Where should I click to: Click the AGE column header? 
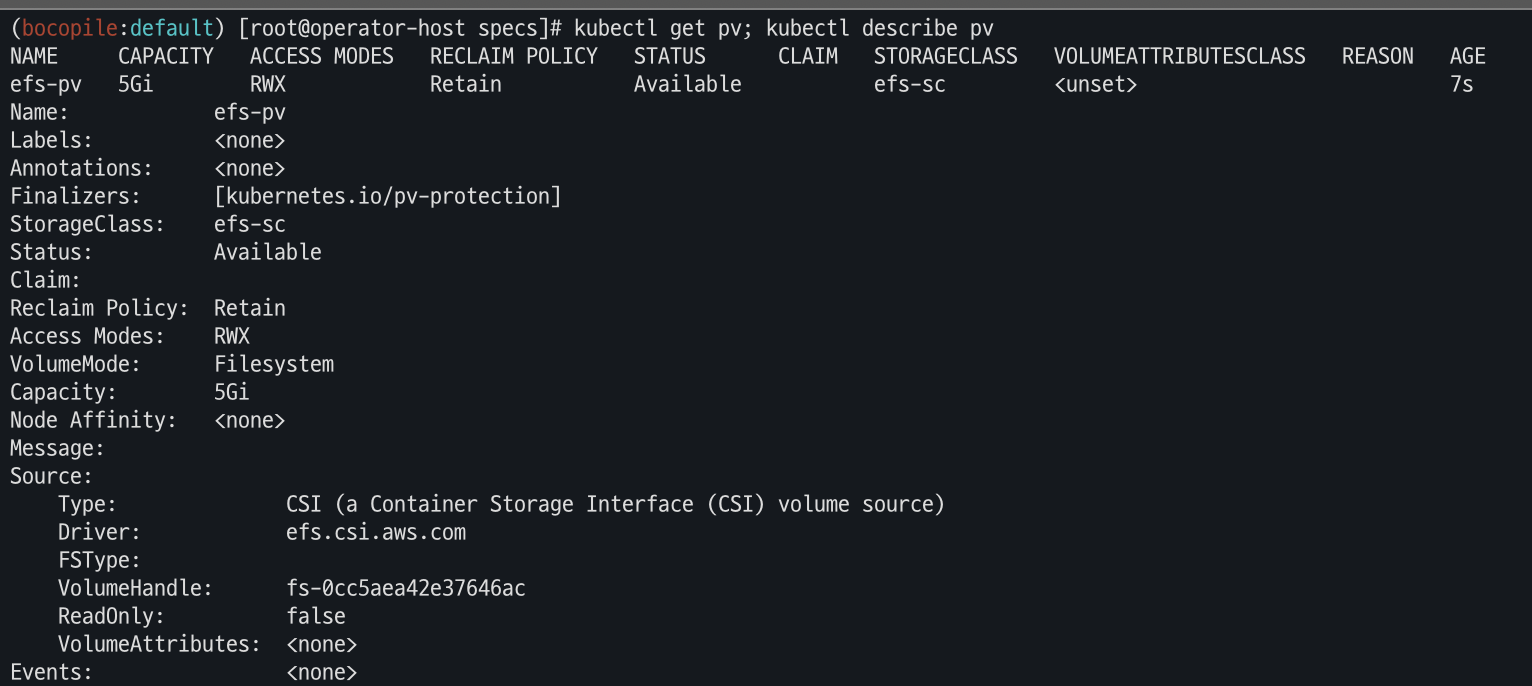[x=1467, y=56]
